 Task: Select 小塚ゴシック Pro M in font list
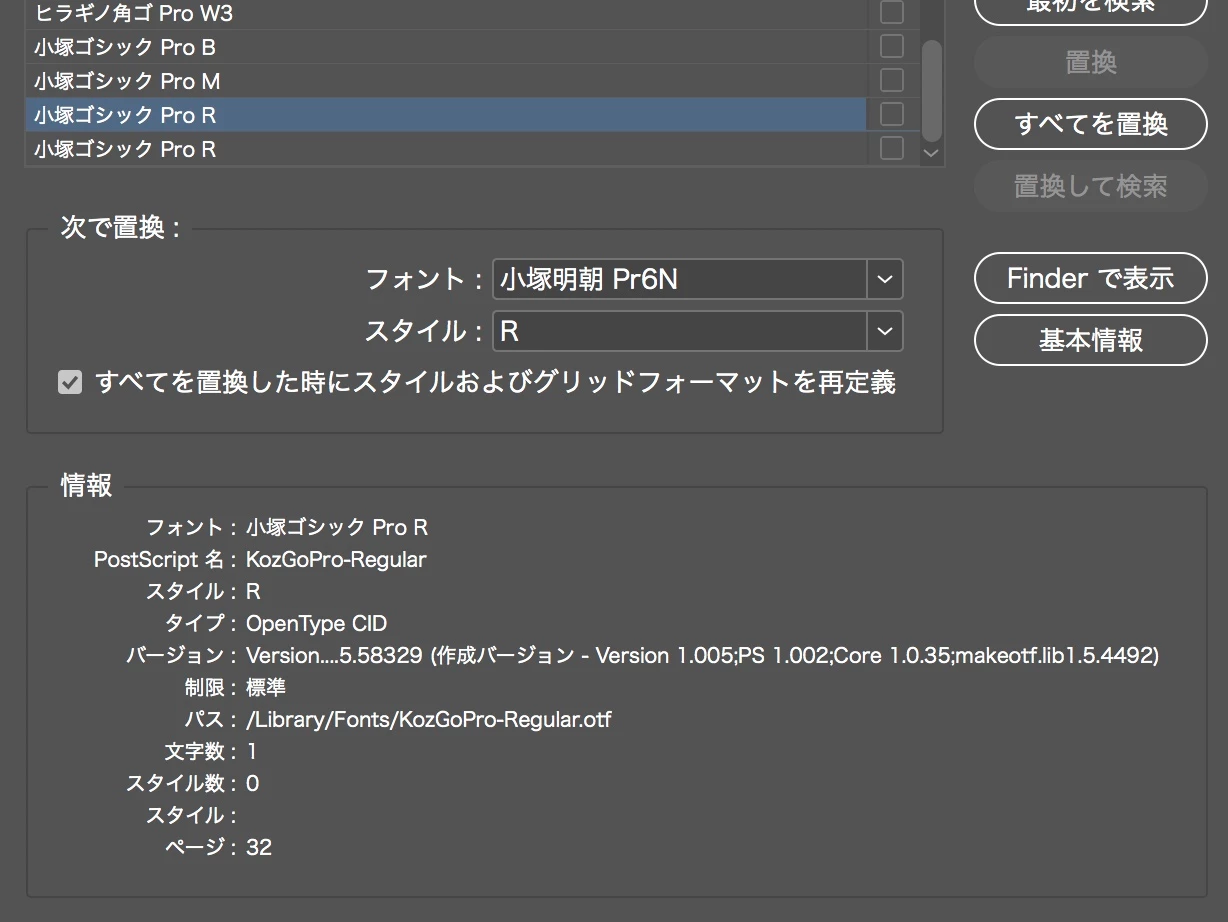pos(445,81)
